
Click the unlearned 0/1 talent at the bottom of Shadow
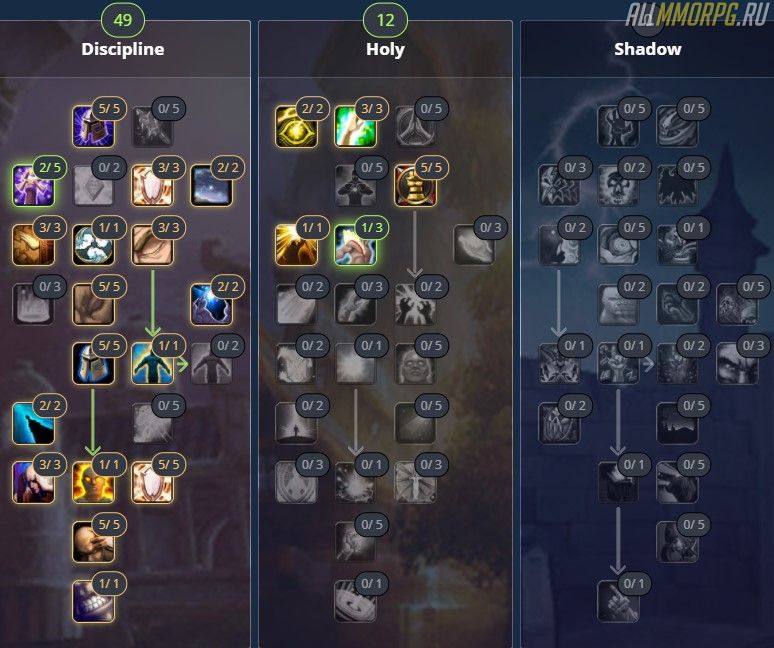(618, 601)
